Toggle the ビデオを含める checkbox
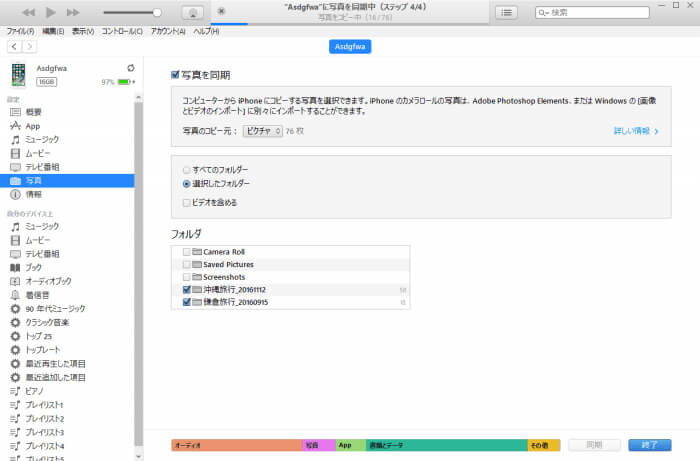The width and height of the screenshot is (700, 461). pyautogui.click(x=187, y=203)
